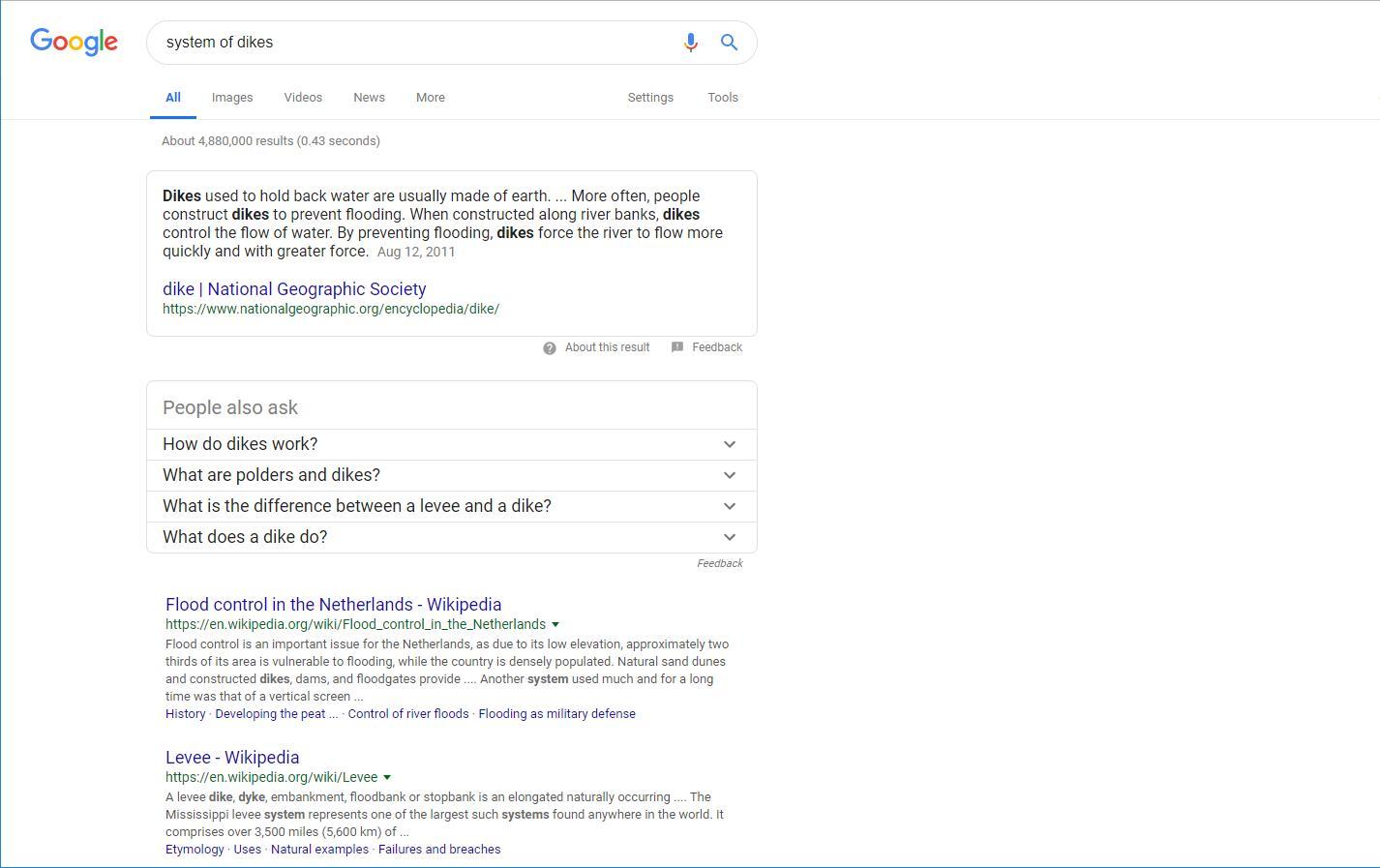Click the Google logo
Screen dimensions: 1380x868
[74, 42]
